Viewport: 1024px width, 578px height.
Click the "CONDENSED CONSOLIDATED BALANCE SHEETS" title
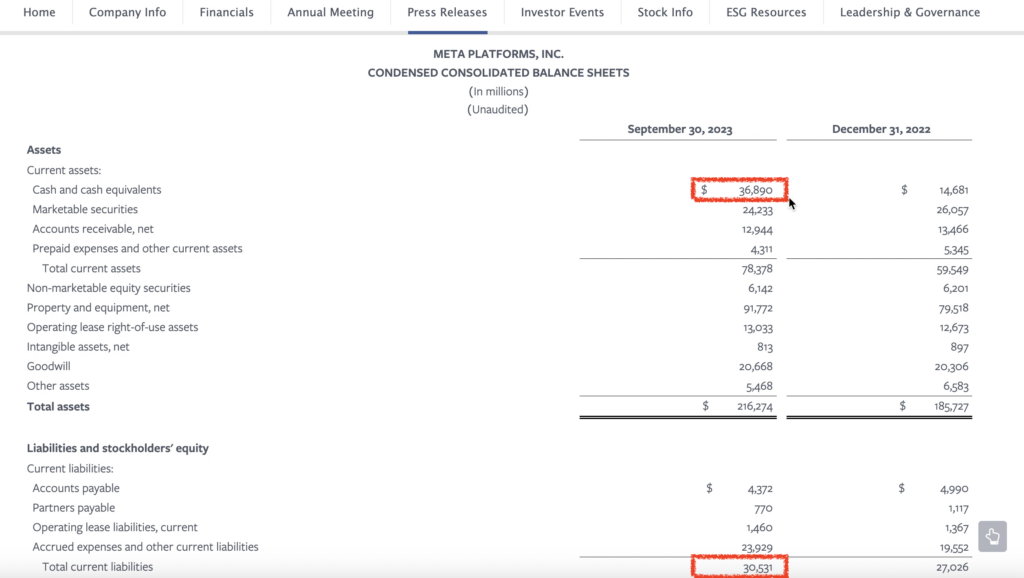[x=498, y=72]
